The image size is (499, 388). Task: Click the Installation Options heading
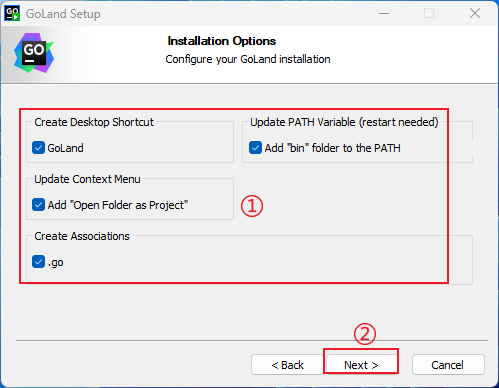pos(222,41)
